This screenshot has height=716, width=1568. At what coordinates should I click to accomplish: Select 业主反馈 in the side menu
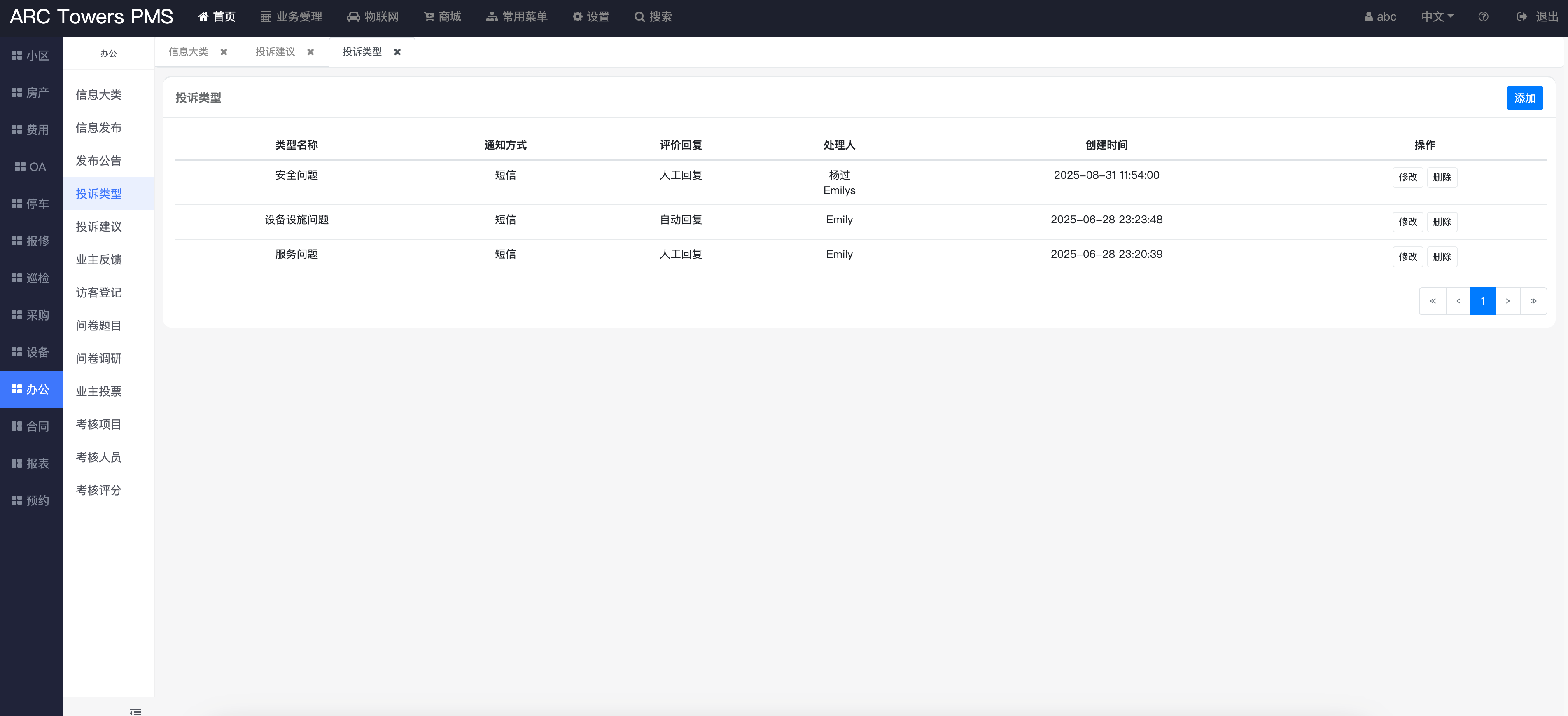click(98, 260)
